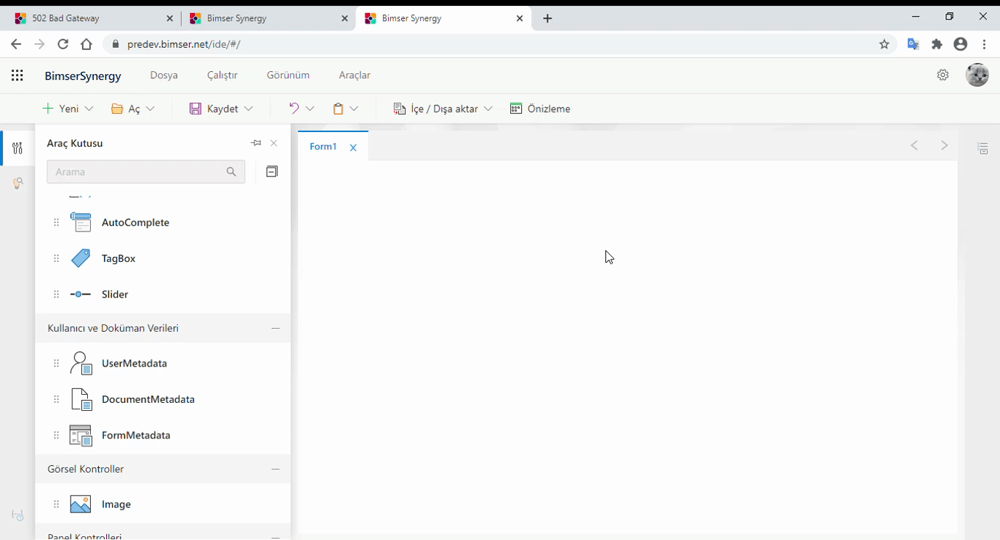Viewport: 1000px width, 540px height.
Task: Select the DocumentMetadata control icon
Action: pyautogui.click(x=81, y=400)
